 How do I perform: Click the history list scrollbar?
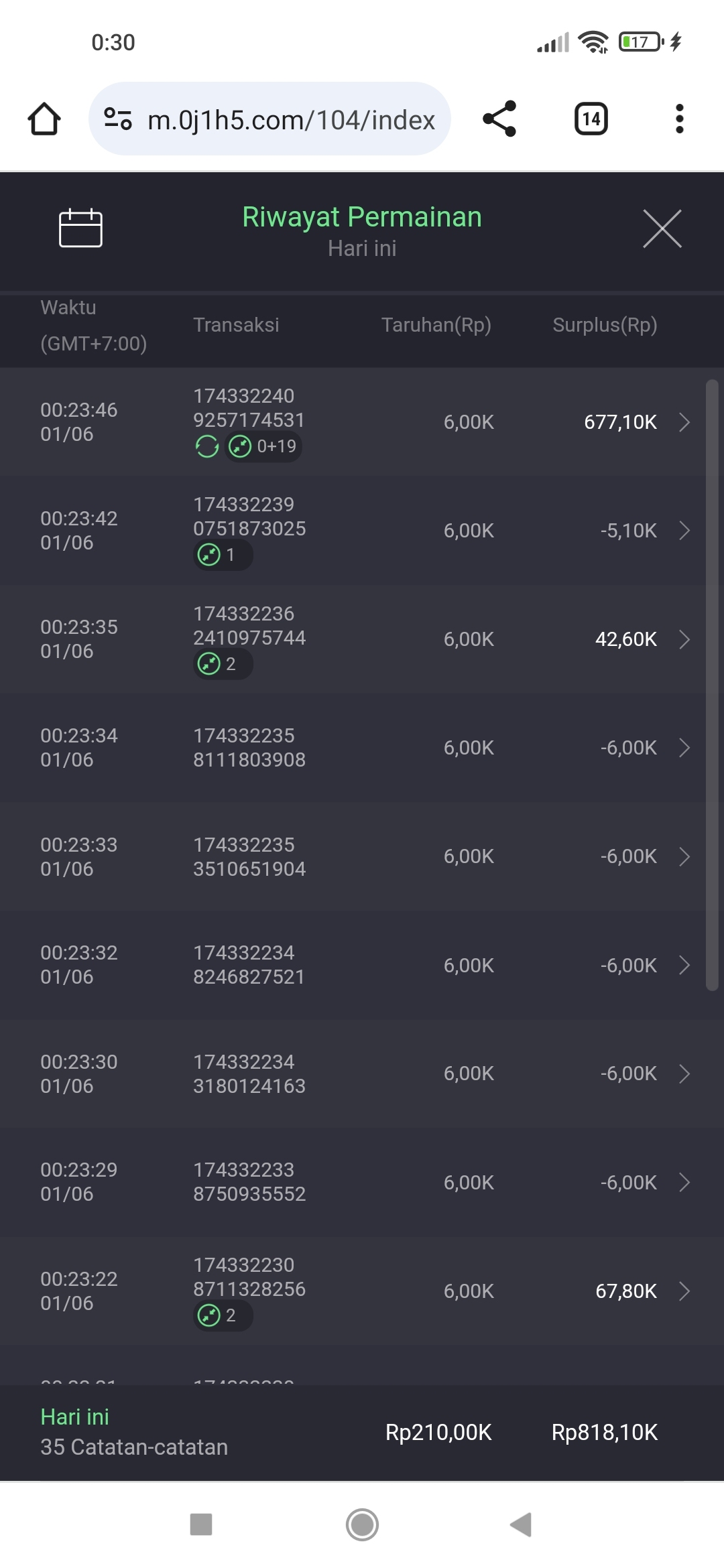712,683
